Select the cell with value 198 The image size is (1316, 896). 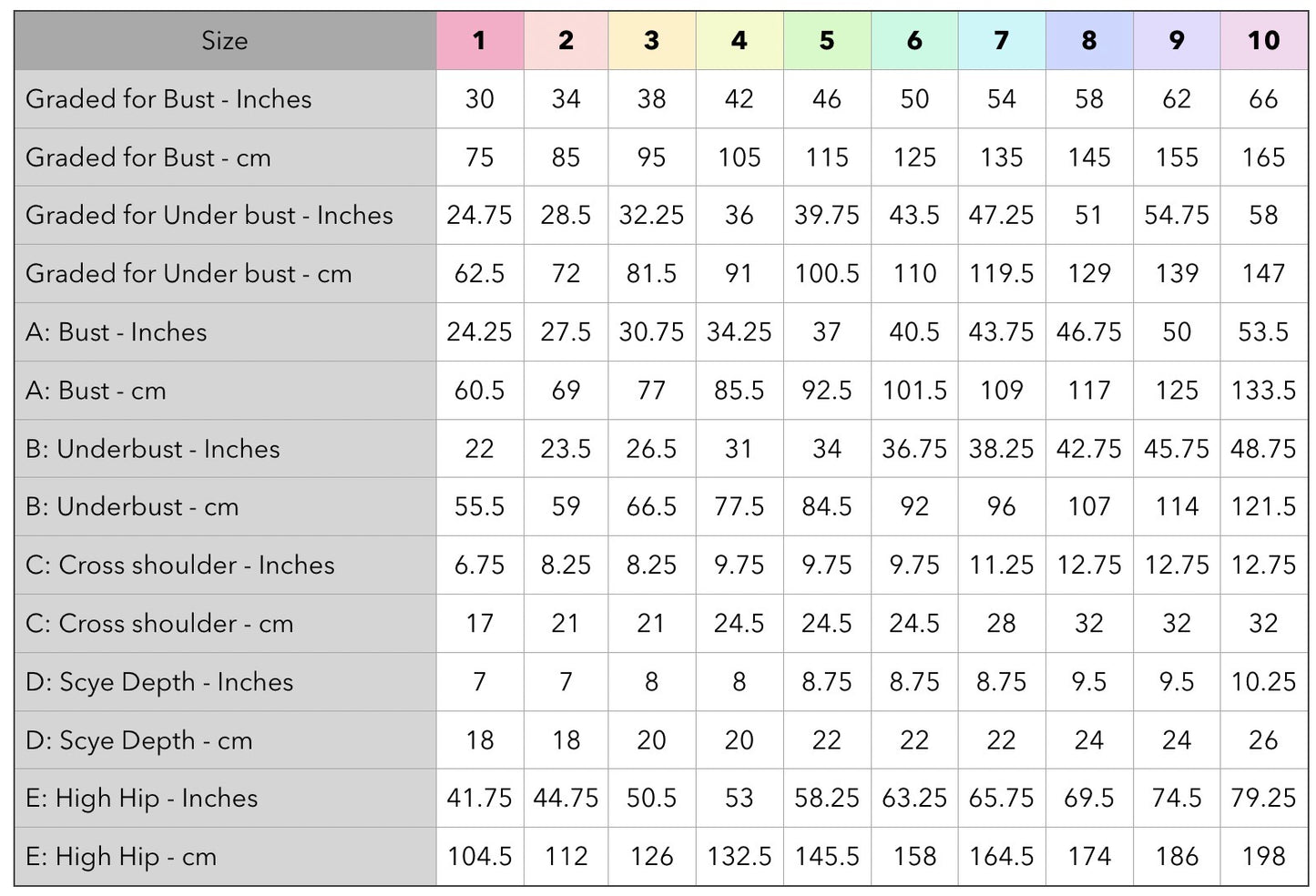coord(1263,857)
